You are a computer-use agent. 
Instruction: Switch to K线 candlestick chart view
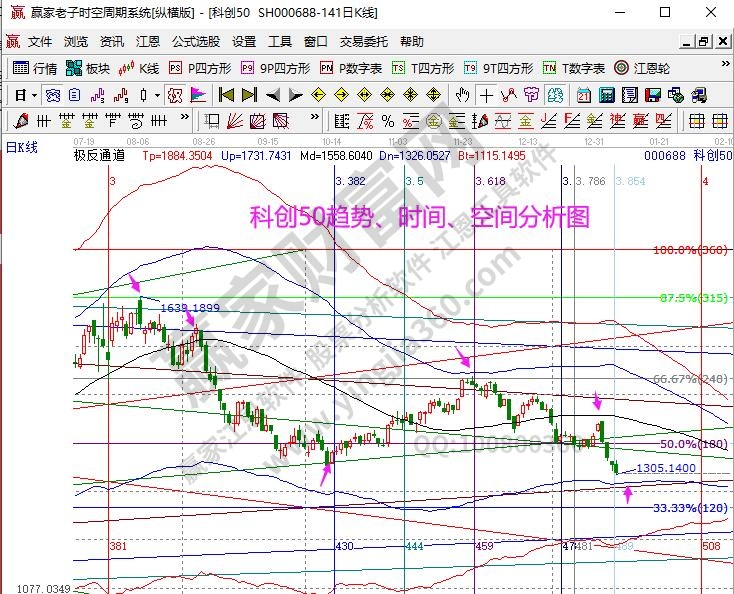click(x=139, y=68)
